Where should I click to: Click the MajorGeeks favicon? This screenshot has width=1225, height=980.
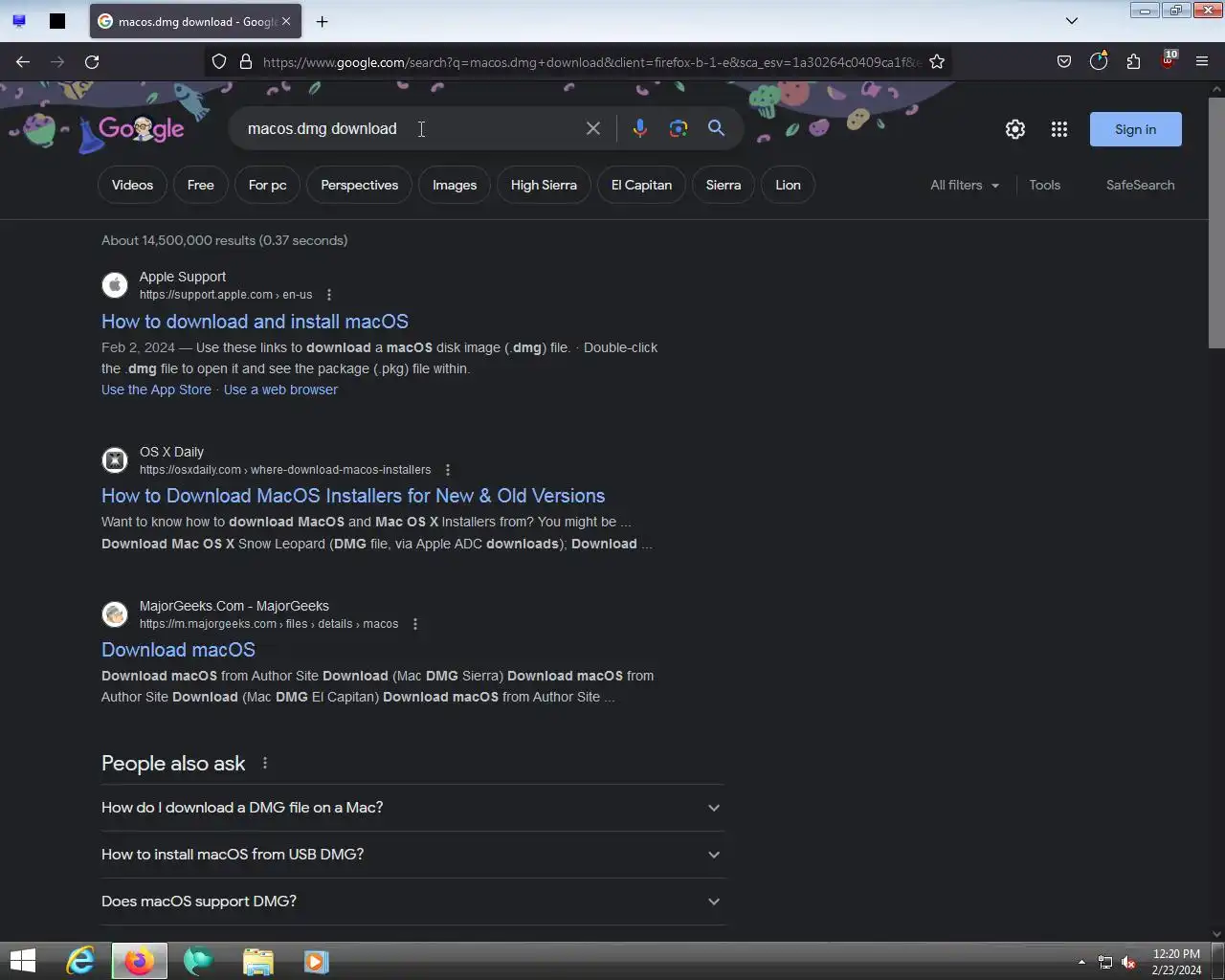[x=115, y=614]
